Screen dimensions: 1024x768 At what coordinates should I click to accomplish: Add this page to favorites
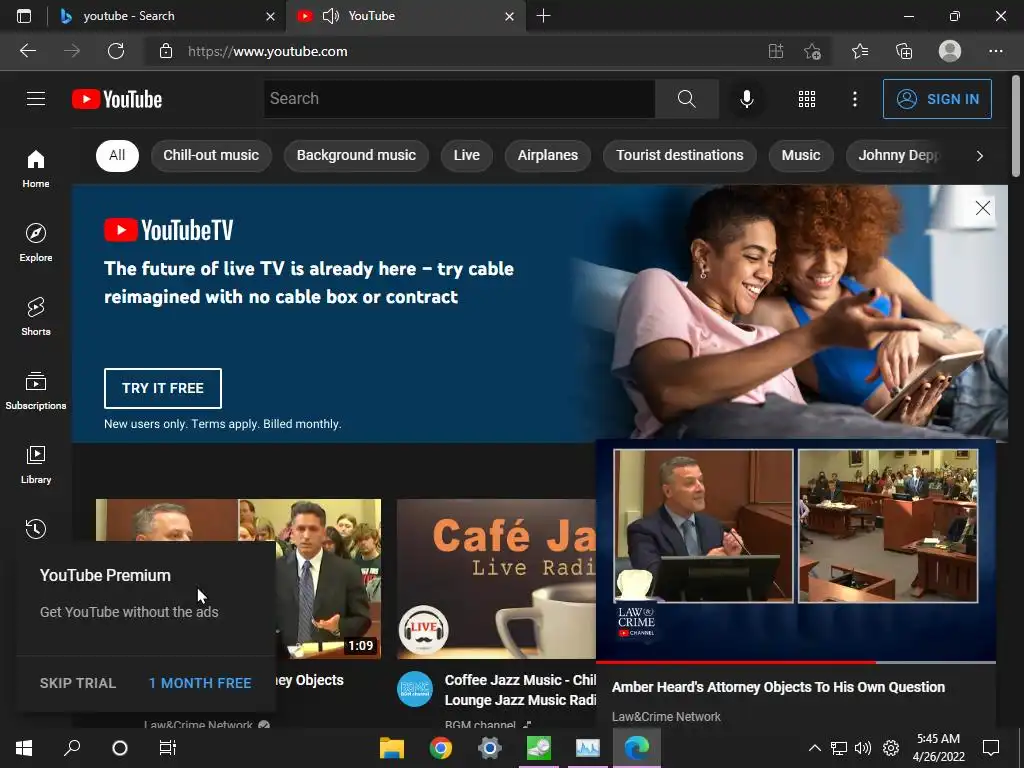(812, 51)
